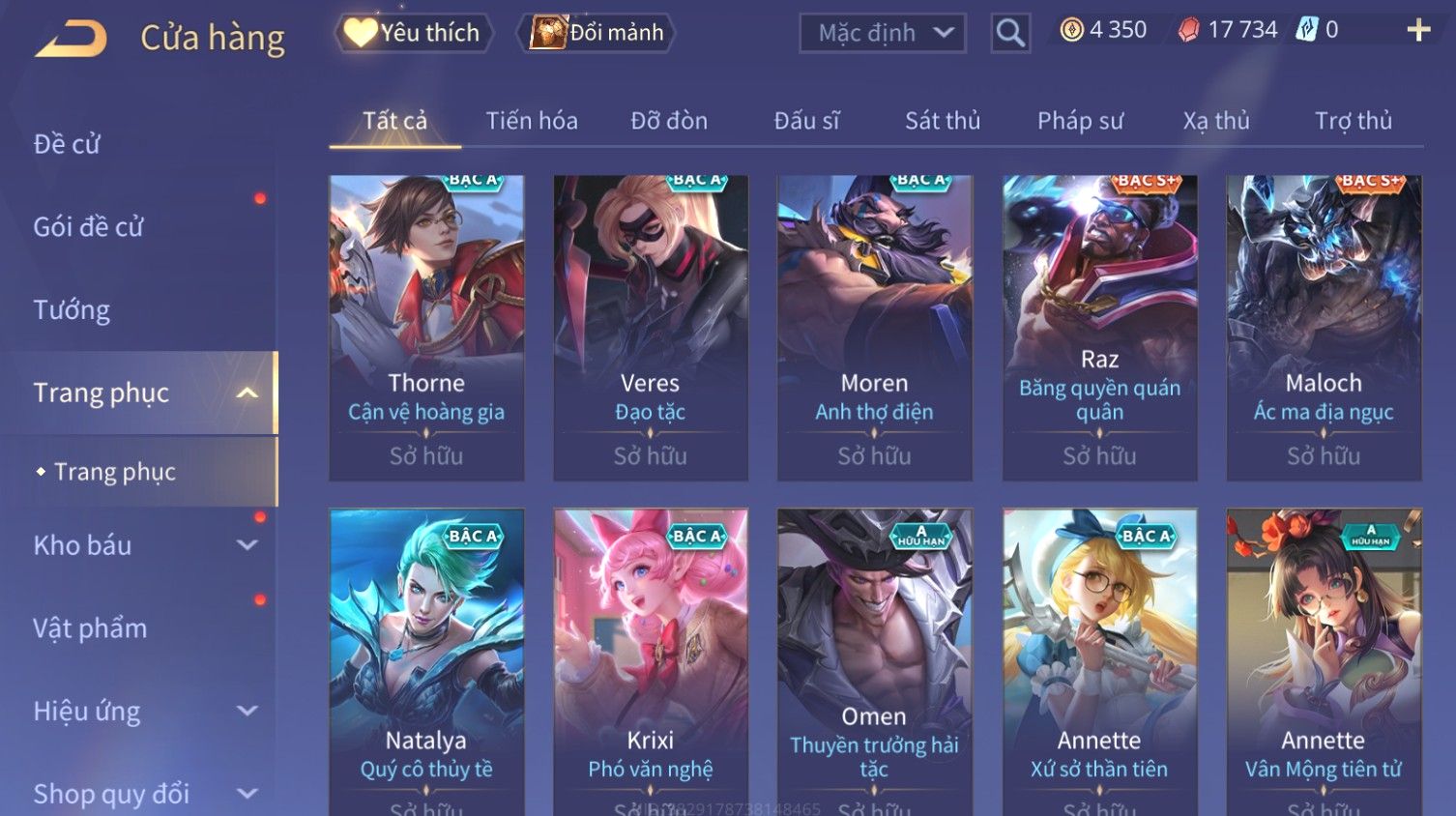This screenshot has height=816, width=1456.
Task: Tap the red ruby currency icon
Action: [1188, 31]
